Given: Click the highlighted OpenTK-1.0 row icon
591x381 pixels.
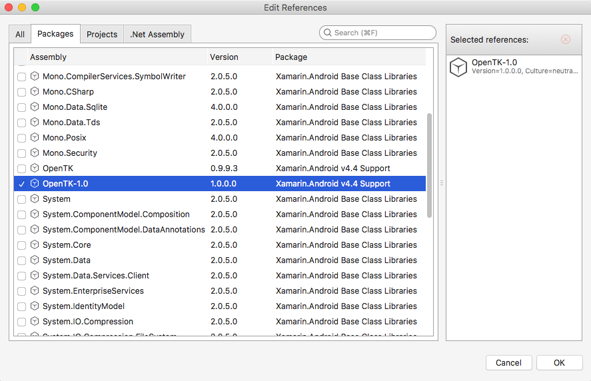Looking at the screenshot, I should tap(35, 184).
